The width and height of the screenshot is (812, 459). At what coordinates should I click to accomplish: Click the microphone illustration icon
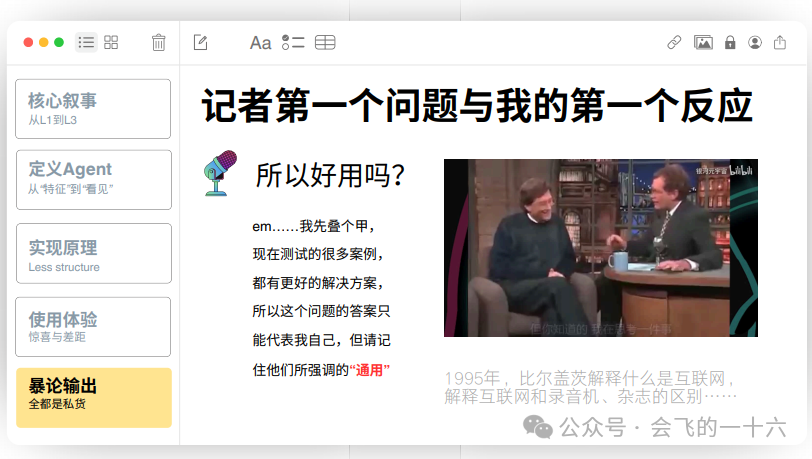click(x=220, y=173)
